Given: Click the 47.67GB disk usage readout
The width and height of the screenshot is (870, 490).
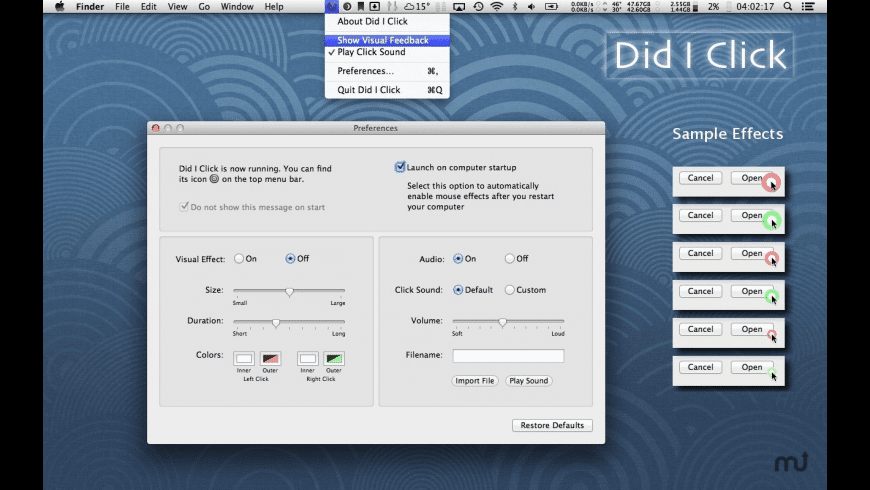Looking at the screenshot, I should coord(639,7).
